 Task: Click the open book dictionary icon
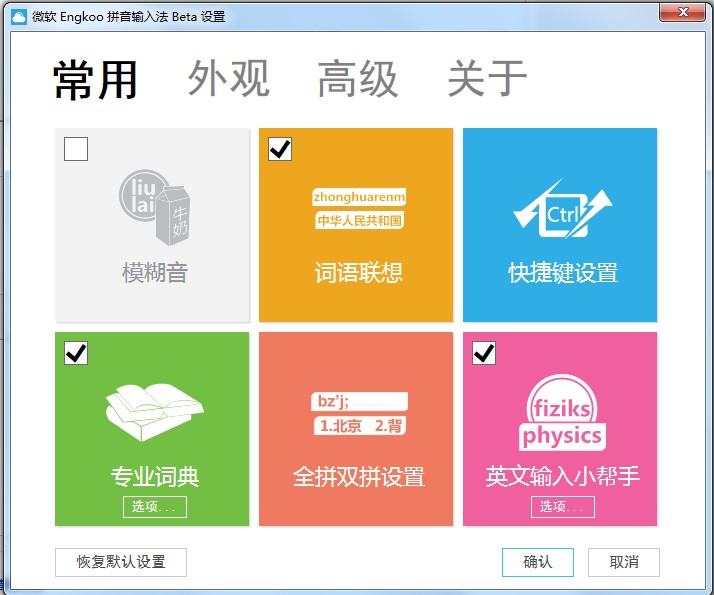154,412
